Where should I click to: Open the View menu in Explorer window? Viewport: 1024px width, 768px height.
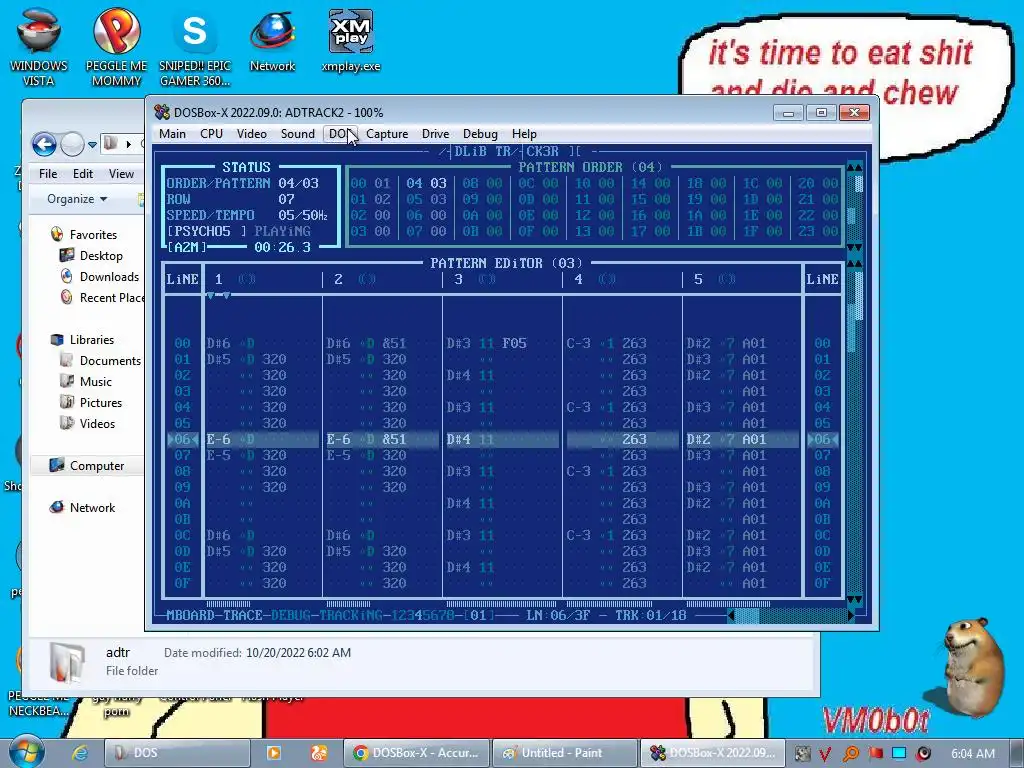pyautogui.click(x=121, y=174)
